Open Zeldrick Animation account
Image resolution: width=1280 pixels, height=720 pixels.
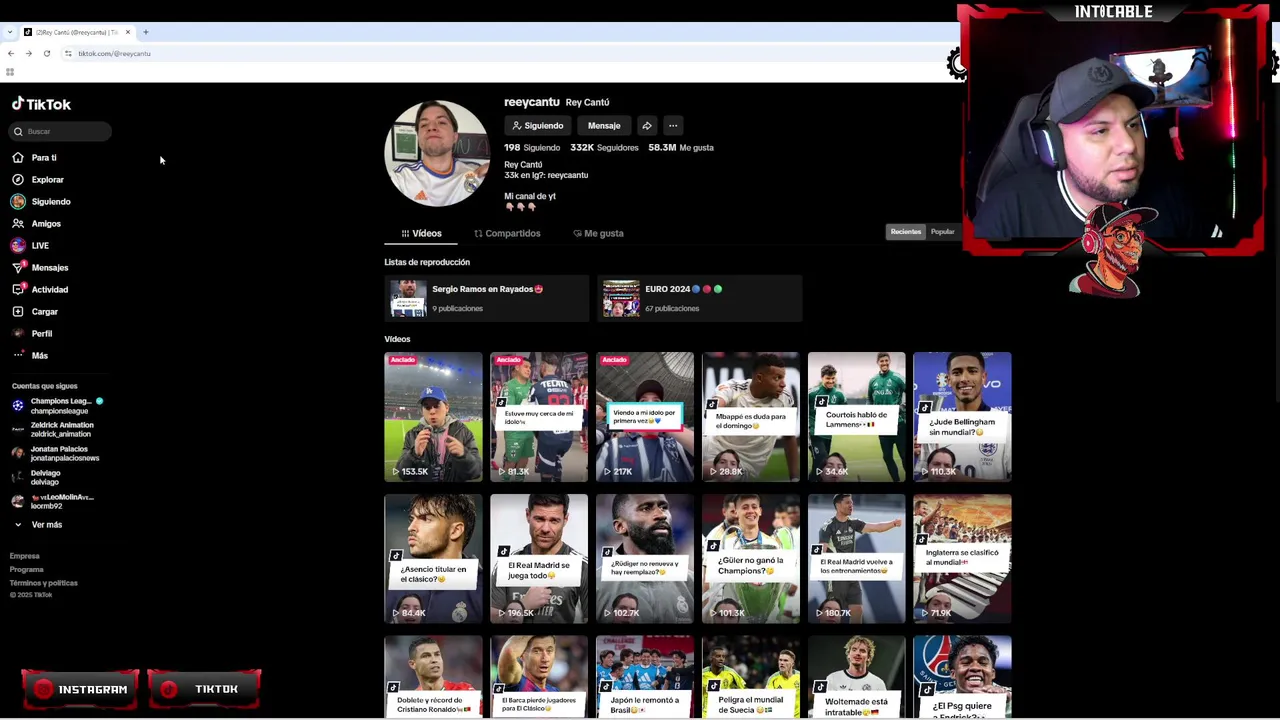[56, 430]
